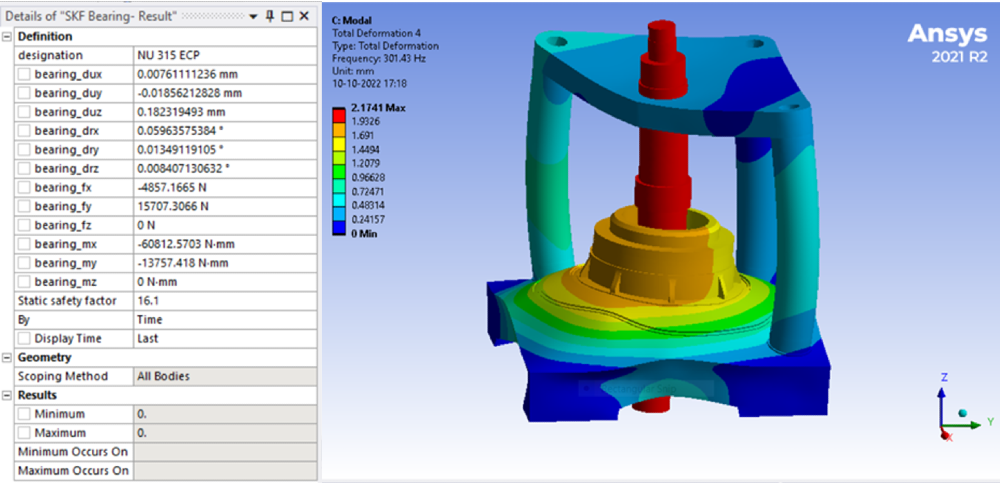Collapse the Results section

7,395
